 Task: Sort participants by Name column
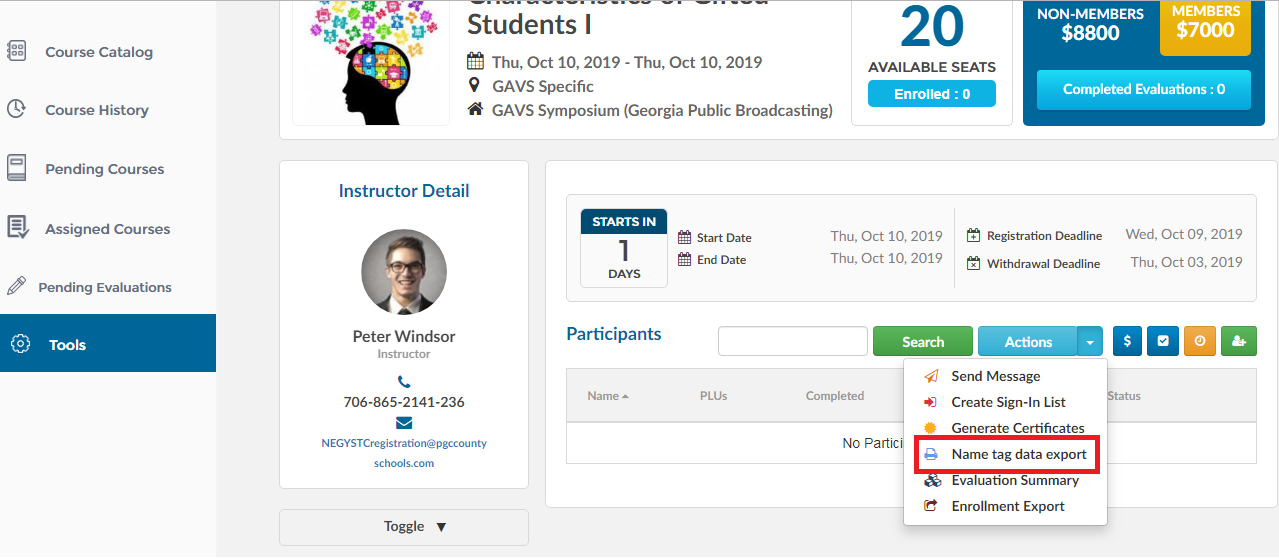(x=608, y=396)
